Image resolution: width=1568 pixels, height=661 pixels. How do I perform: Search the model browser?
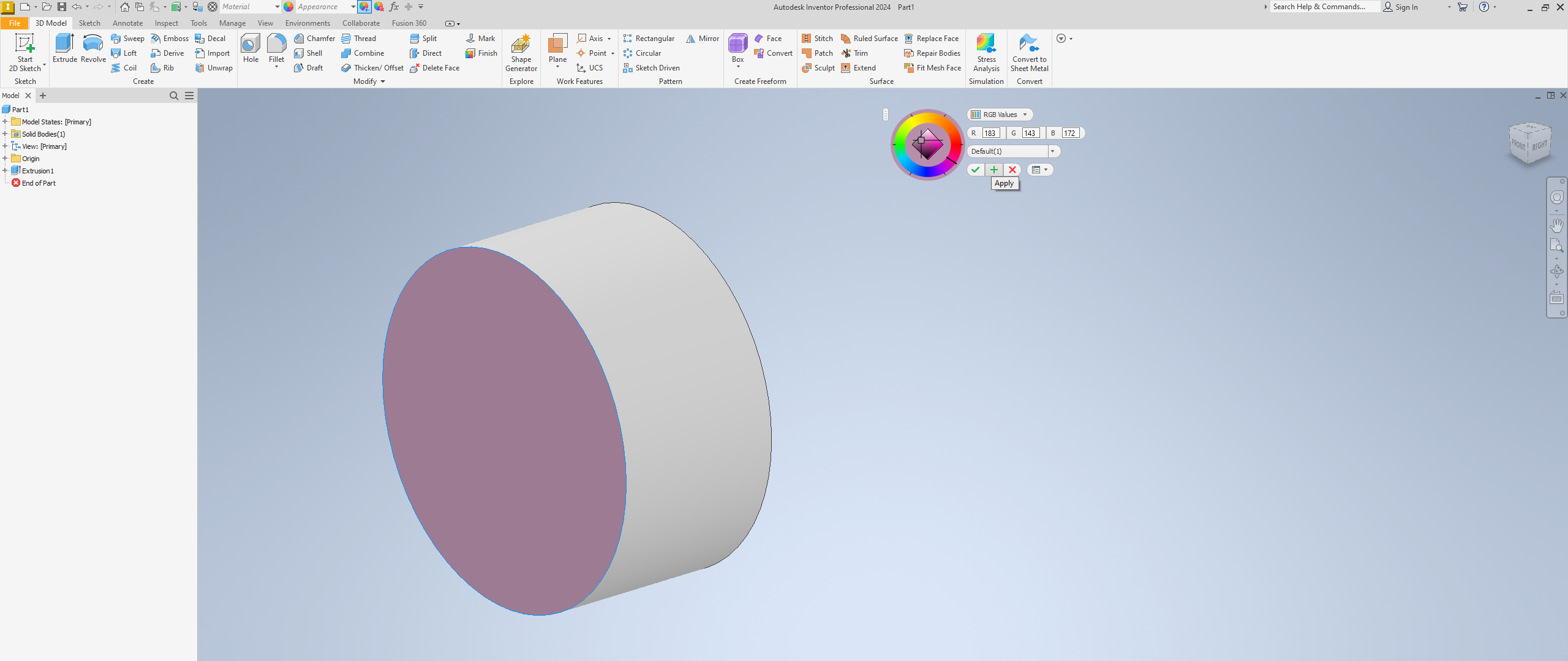point(174,96)
